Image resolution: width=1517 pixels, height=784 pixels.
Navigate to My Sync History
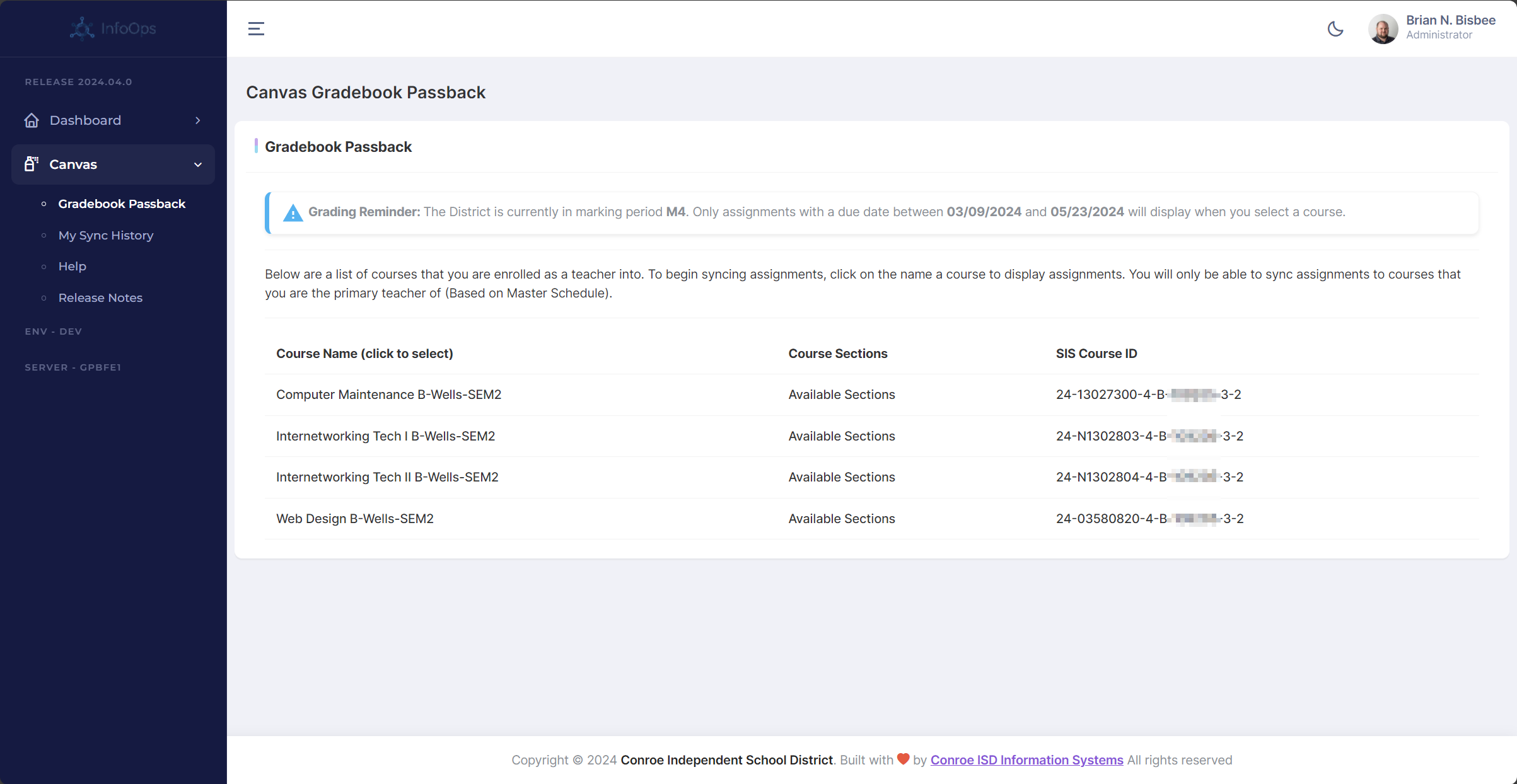pos(106,235)
